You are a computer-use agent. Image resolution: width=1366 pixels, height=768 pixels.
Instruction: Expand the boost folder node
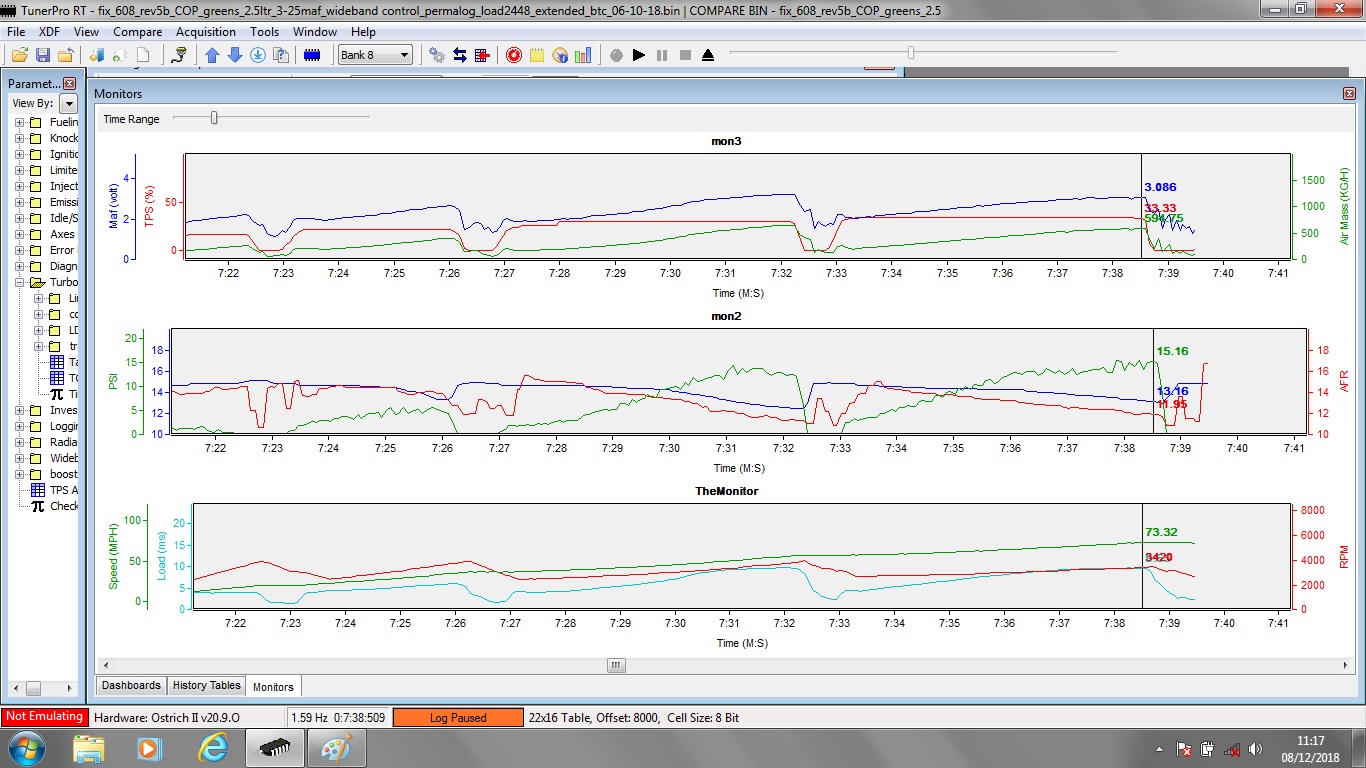pos(19,474)
